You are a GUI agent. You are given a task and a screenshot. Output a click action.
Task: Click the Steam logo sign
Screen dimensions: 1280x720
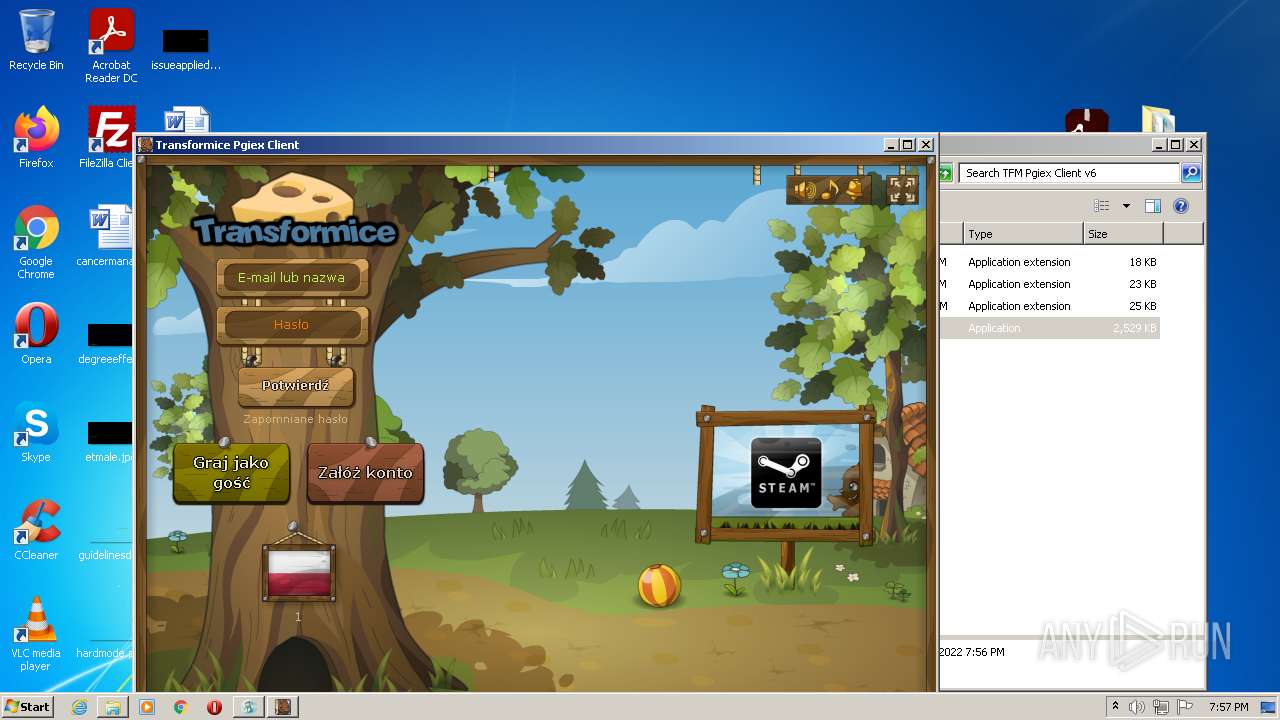click(x=786, y=473)
